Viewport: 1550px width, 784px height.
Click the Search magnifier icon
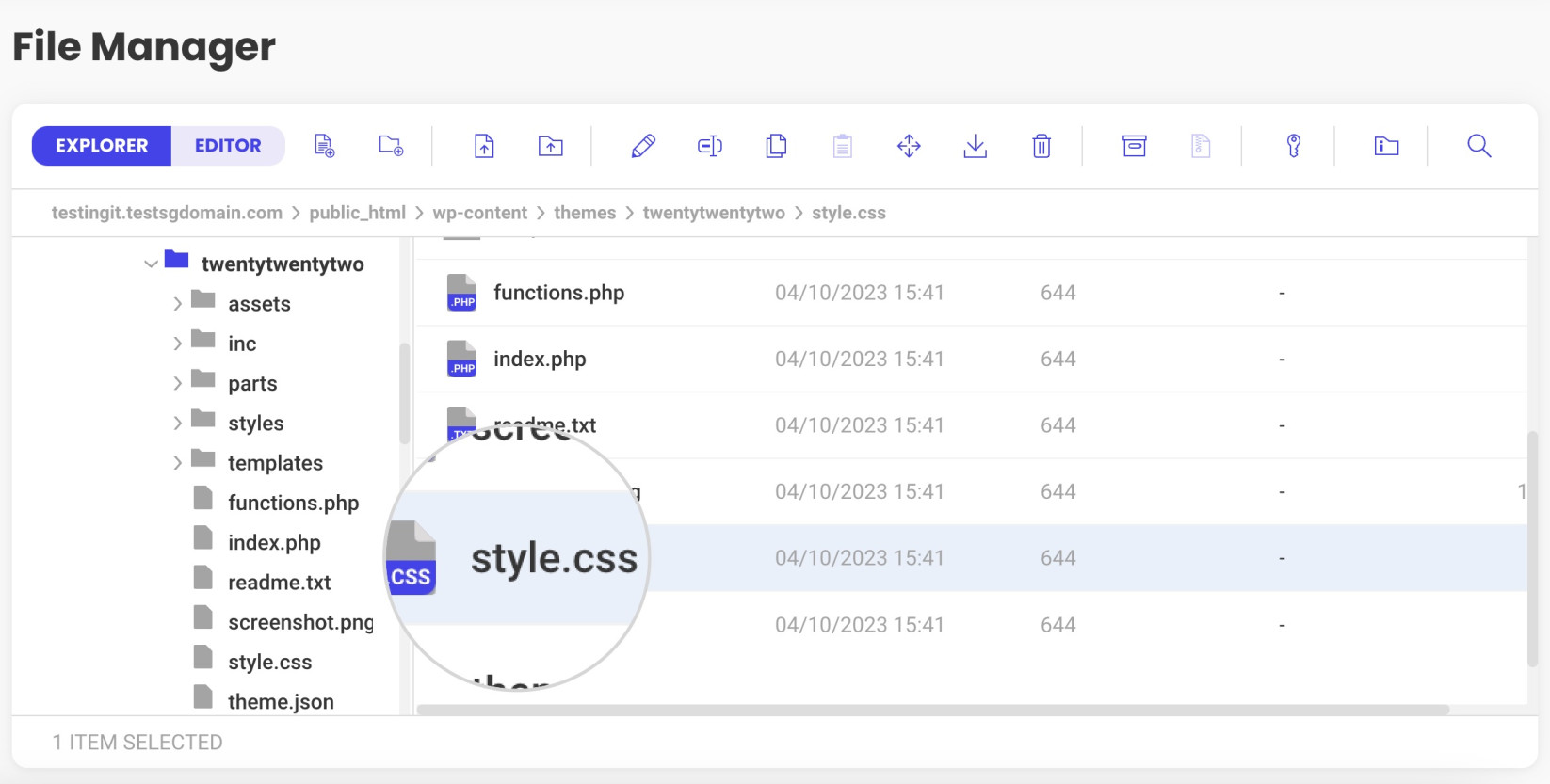[1479, 146]
